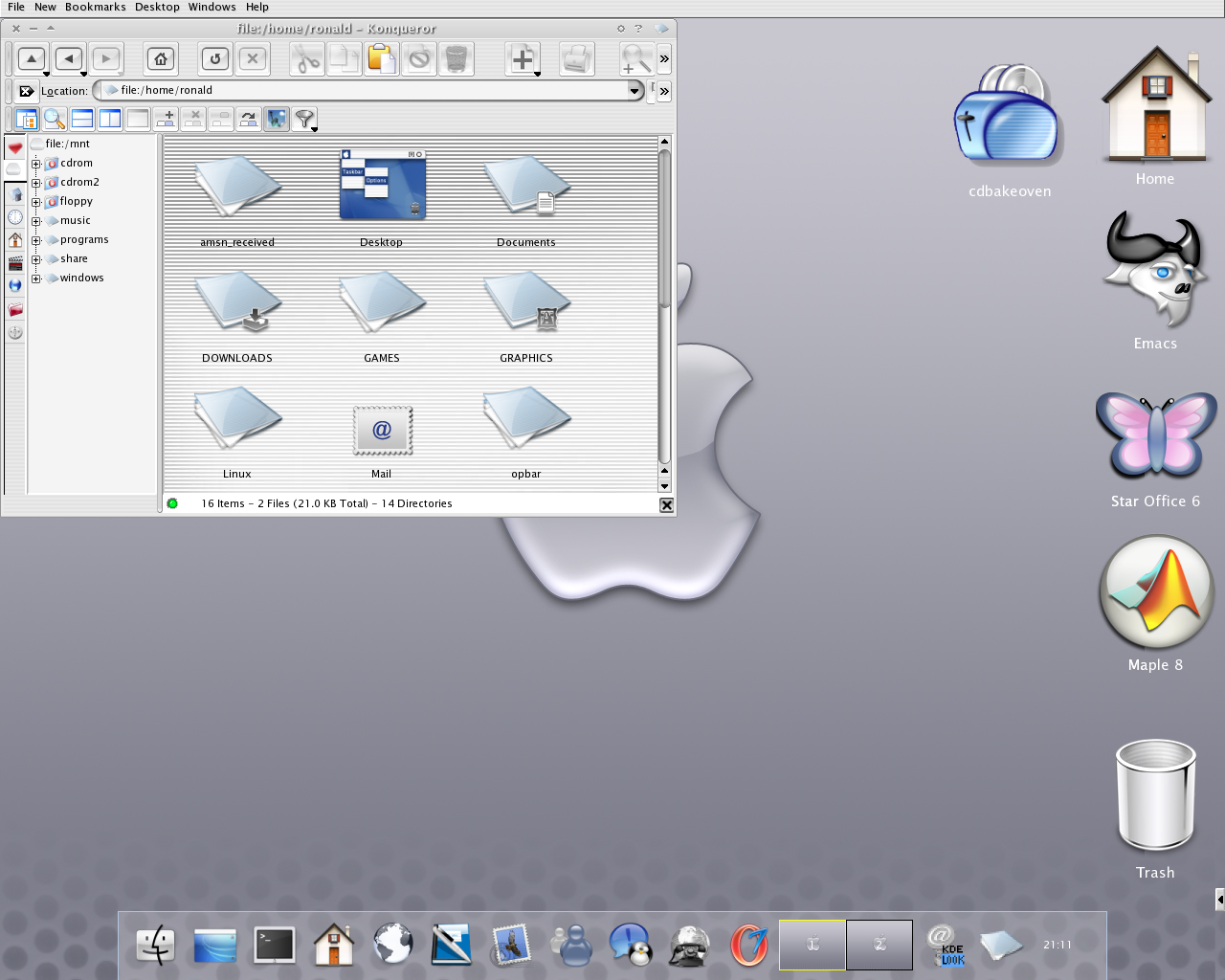Viewport: 1225px width, 980px height.
Task: Toggle the background image preview button
Action: (x=277, y=120)
